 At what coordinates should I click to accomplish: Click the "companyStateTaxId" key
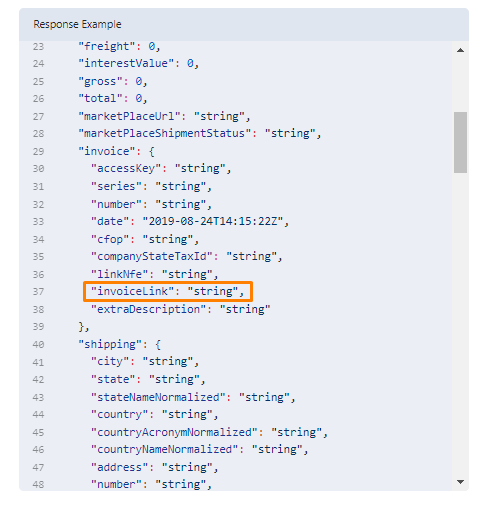(x=152, y=256)
